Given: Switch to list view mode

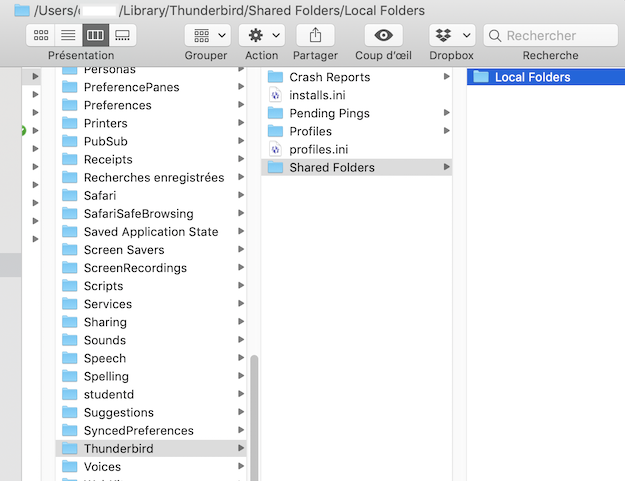Looking at the screenshot, I should [68, 35].
